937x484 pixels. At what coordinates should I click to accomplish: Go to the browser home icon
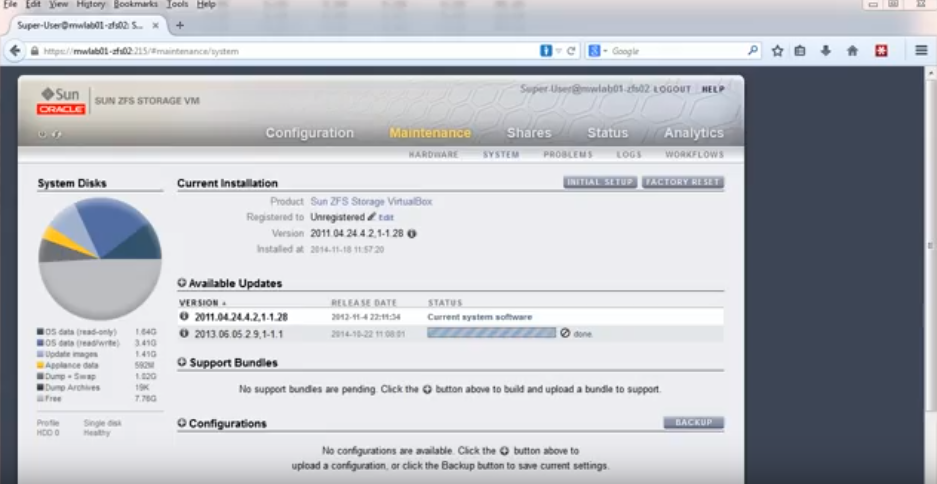point(853,51)
